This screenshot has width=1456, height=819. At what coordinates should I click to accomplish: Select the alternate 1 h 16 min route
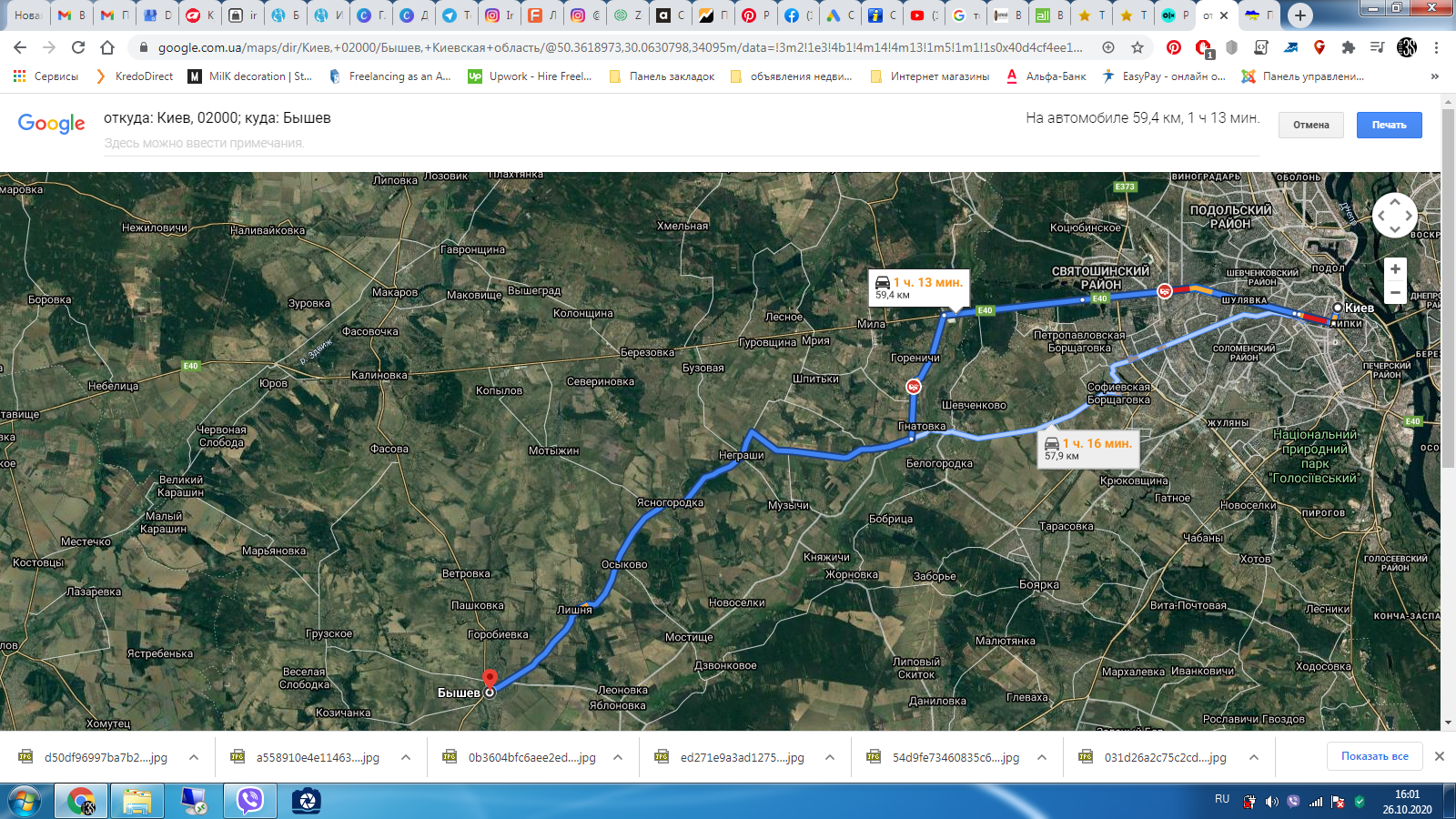click(1088, 449)
